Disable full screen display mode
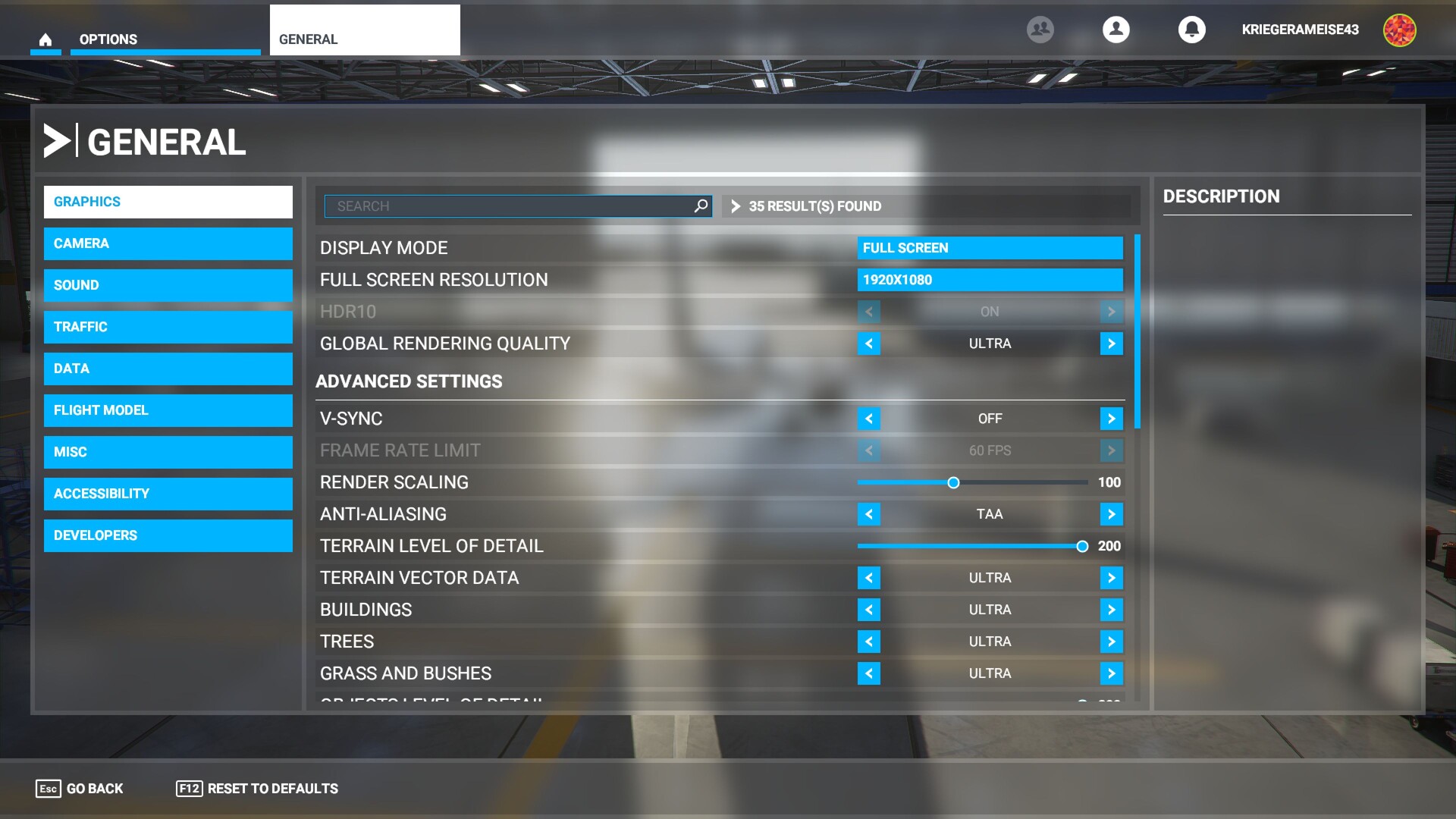 (x=988, y=248)
